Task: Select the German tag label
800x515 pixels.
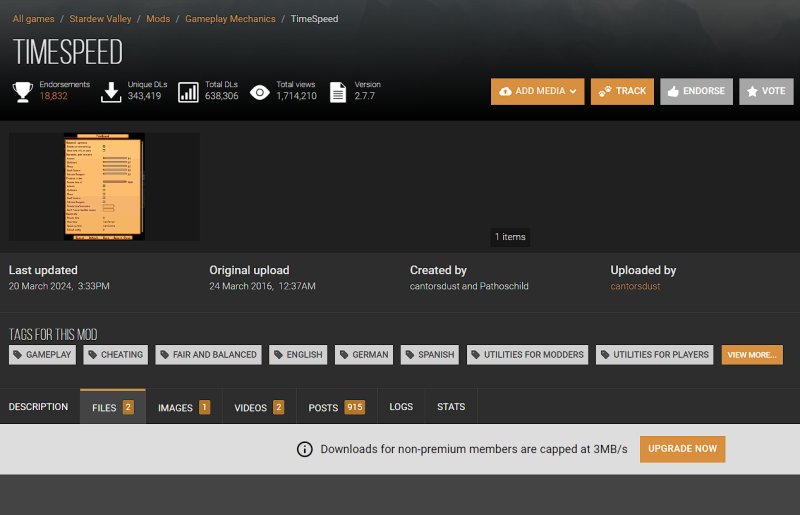Action: tap(370, 355)
